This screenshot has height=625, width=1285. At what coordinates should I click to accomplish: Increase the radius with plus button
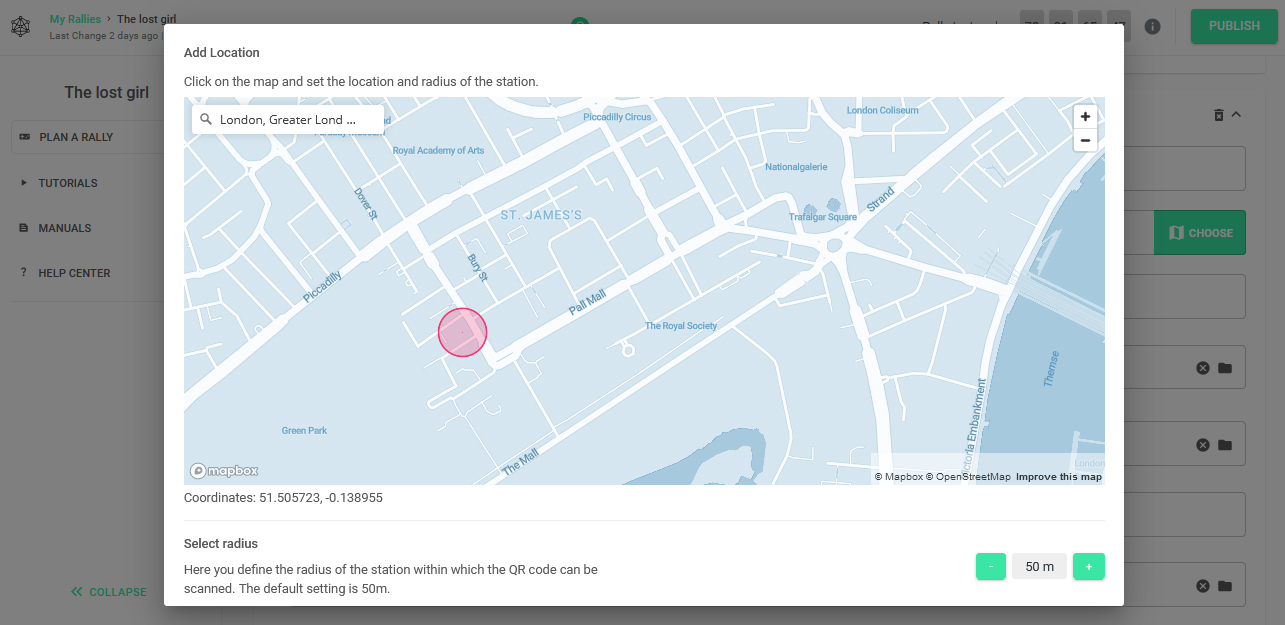point(1089,566)
